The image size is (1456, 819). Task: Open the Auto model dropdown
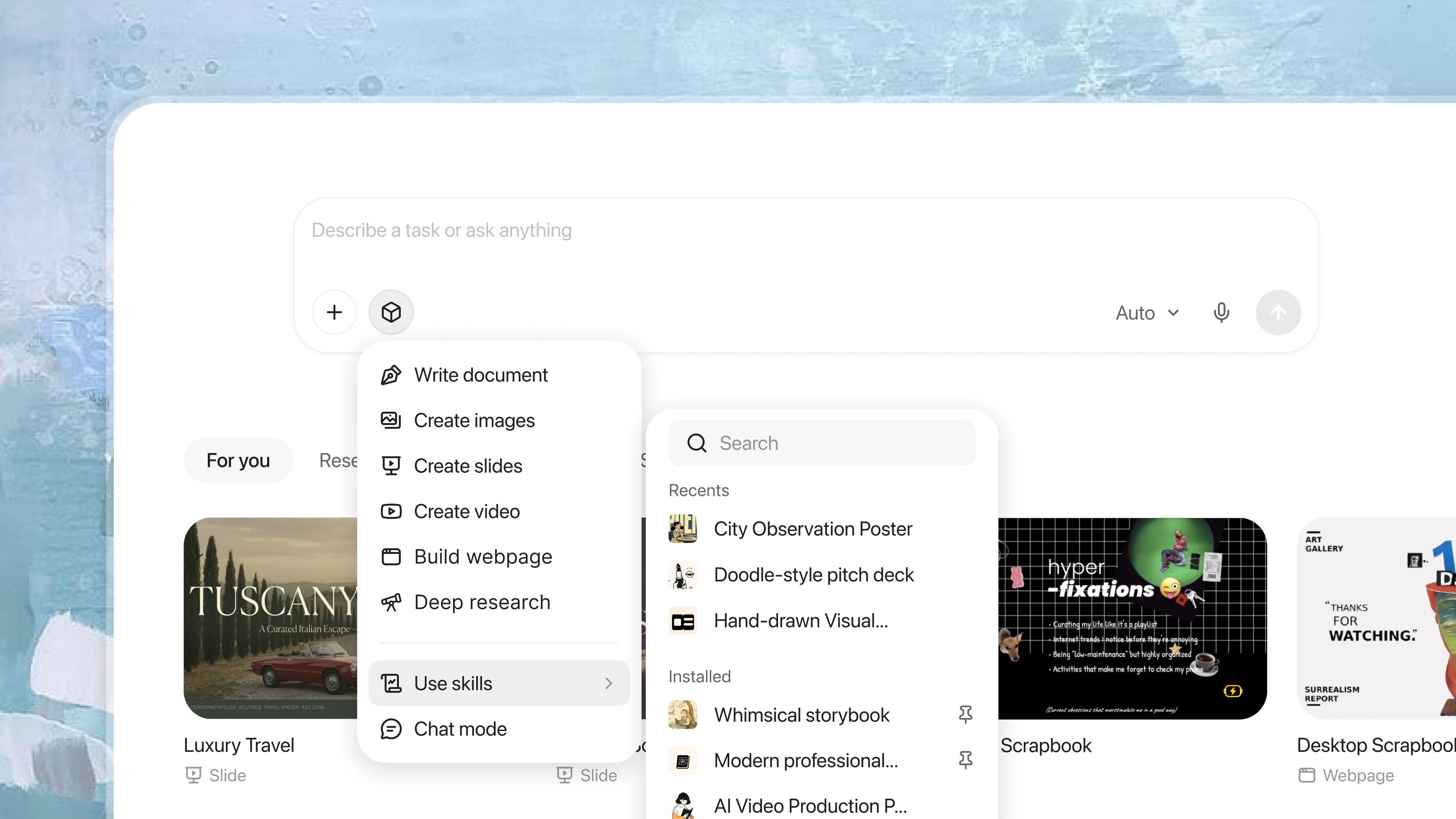1147,312
